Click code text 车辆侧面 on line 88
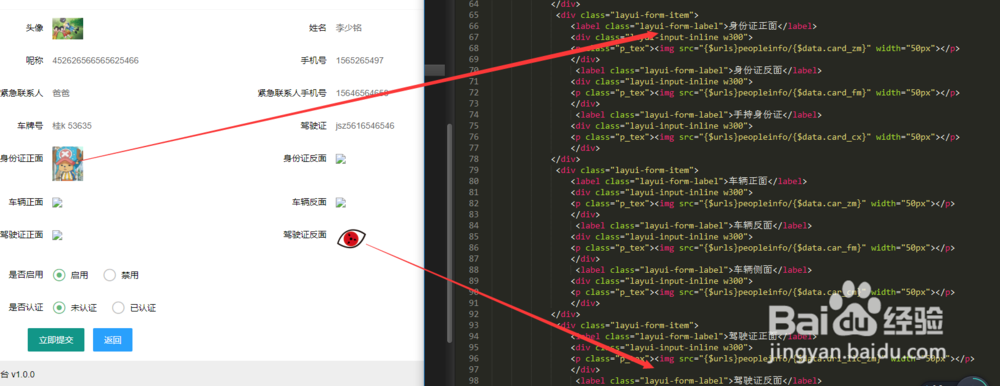Viewport: 1000px width, 386px height. pyautogui.click(x=753, y=269)
